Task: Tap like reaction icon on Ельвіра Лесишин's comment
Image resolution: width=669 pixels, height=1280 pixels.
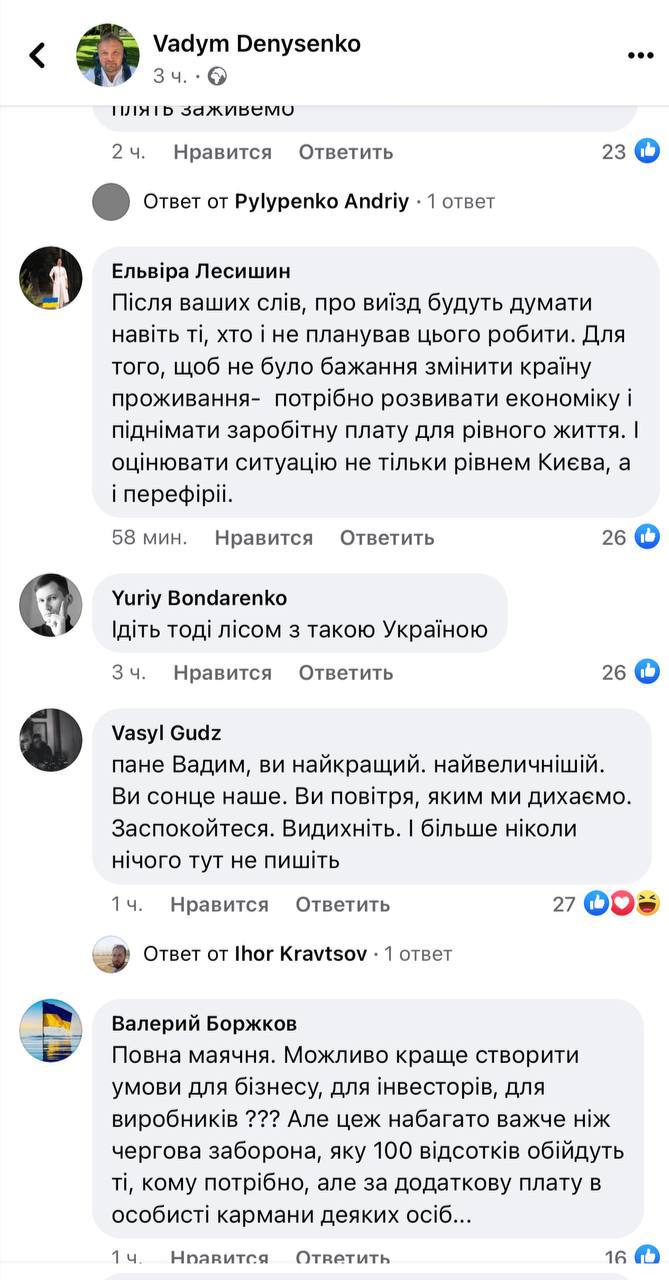Action: [647, 537]
